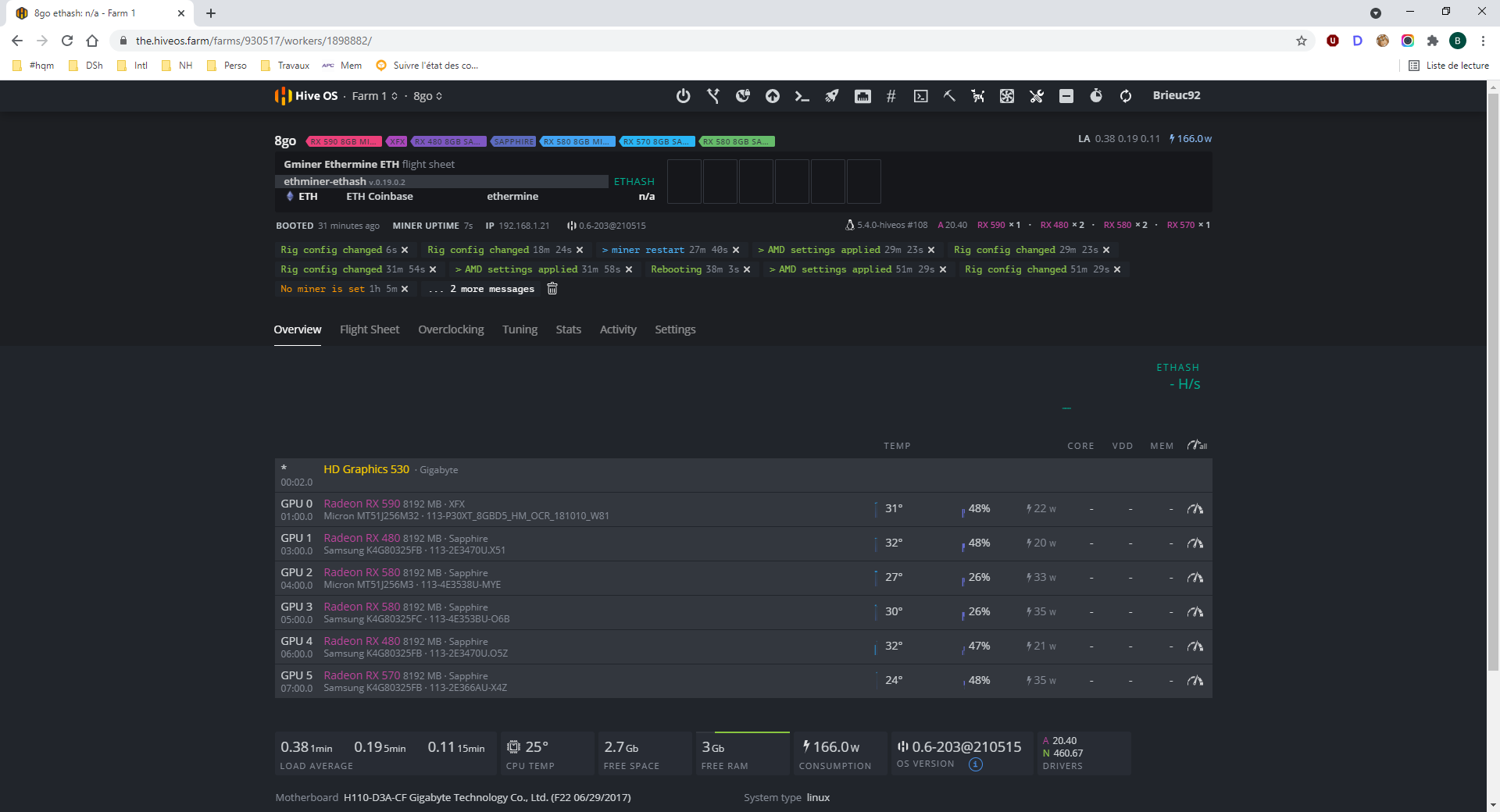Open Chrome three-dot menu
Viewport: 1500px width, 812px height.
pyautogui.click(x=1483, y=41)
